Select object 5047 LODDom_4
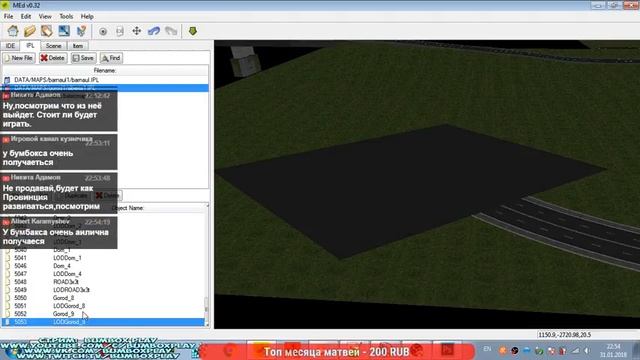The image size is (640, 360). [x=103, y=274]
